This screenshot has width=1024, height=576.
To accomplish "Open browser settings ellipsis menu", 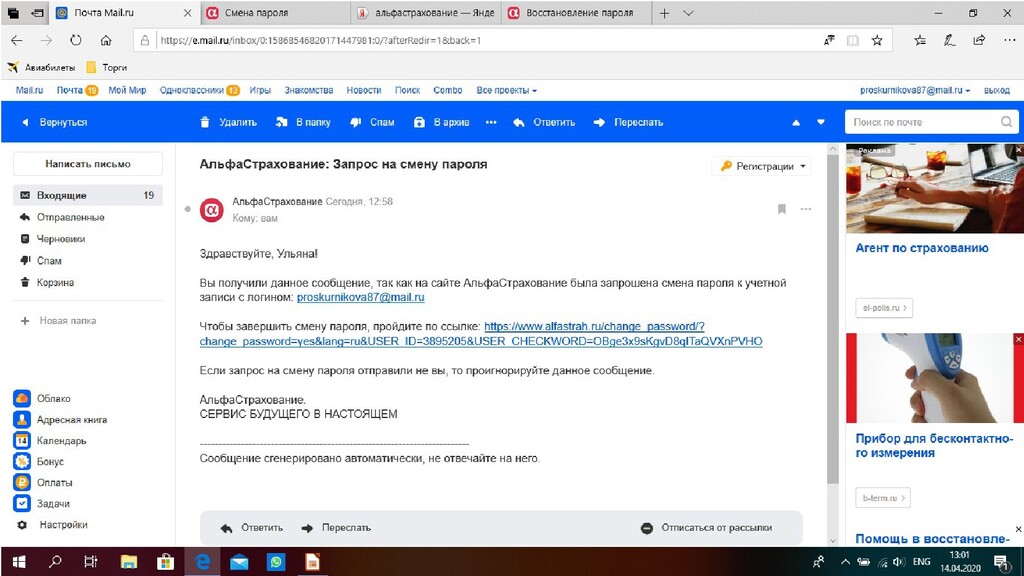I will 1009,40.
